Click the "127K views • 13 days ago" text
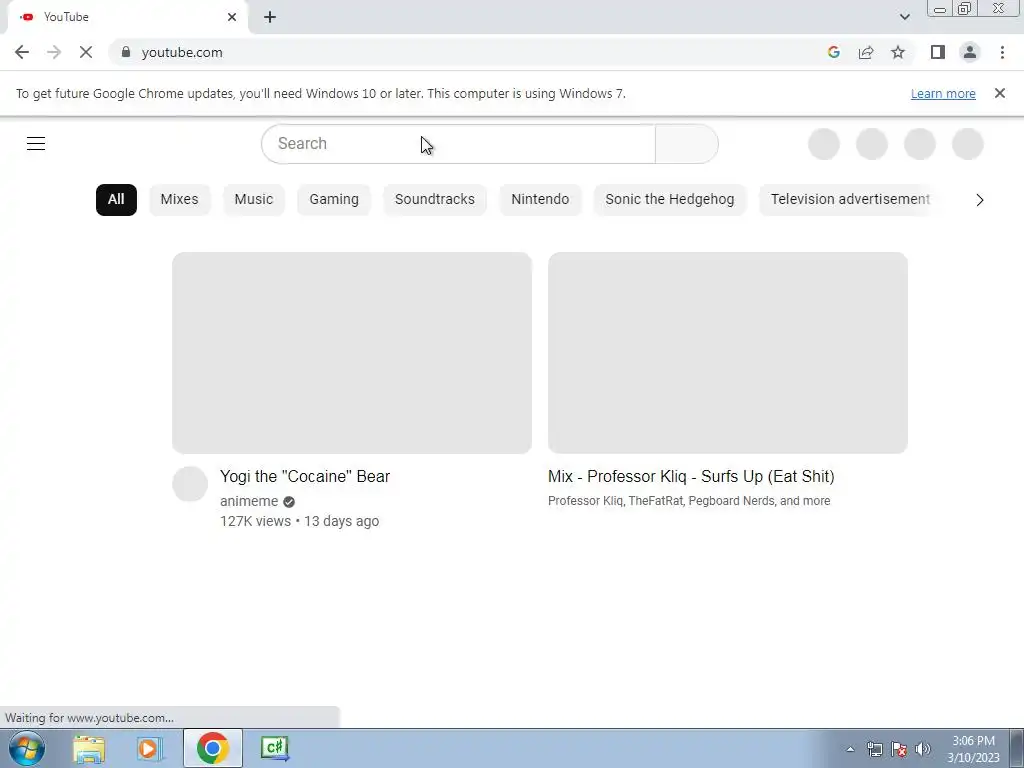 (300, 521)
